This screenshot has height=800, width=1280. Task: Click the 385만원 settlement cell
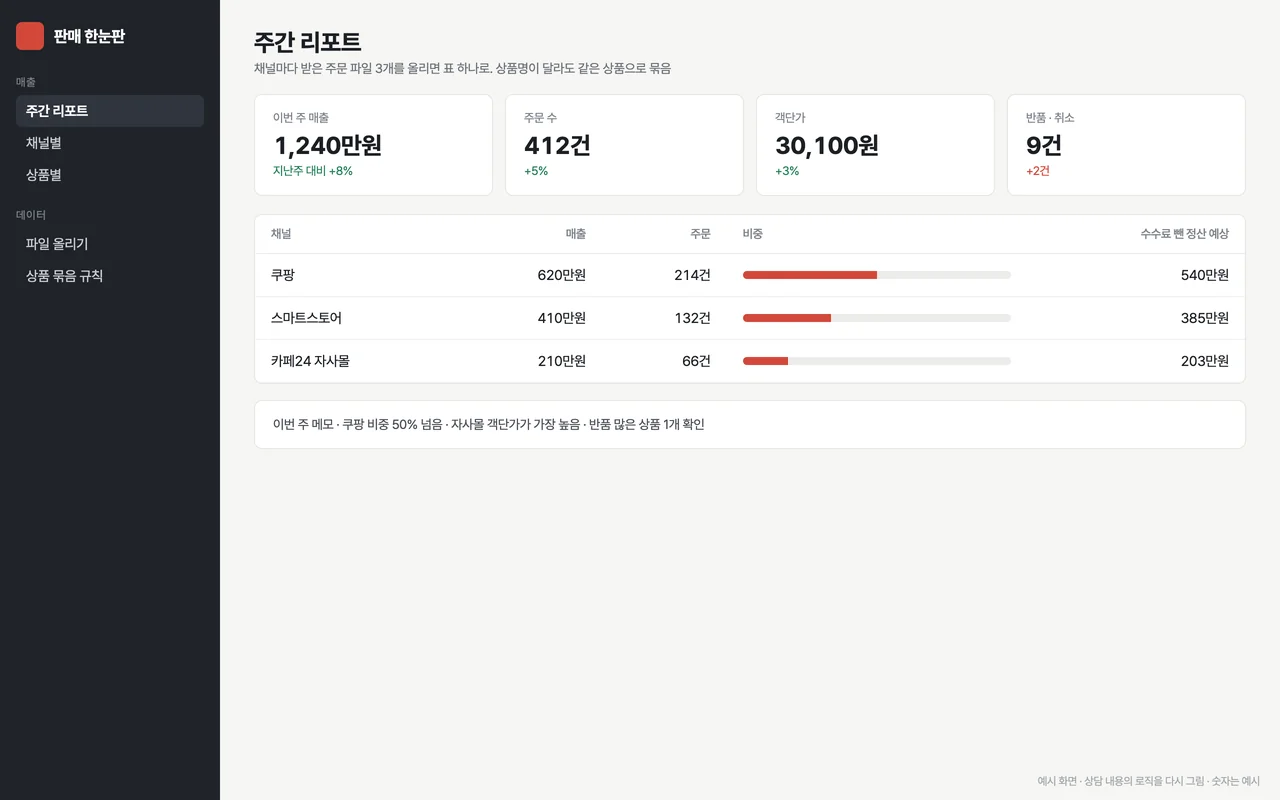1205,318
